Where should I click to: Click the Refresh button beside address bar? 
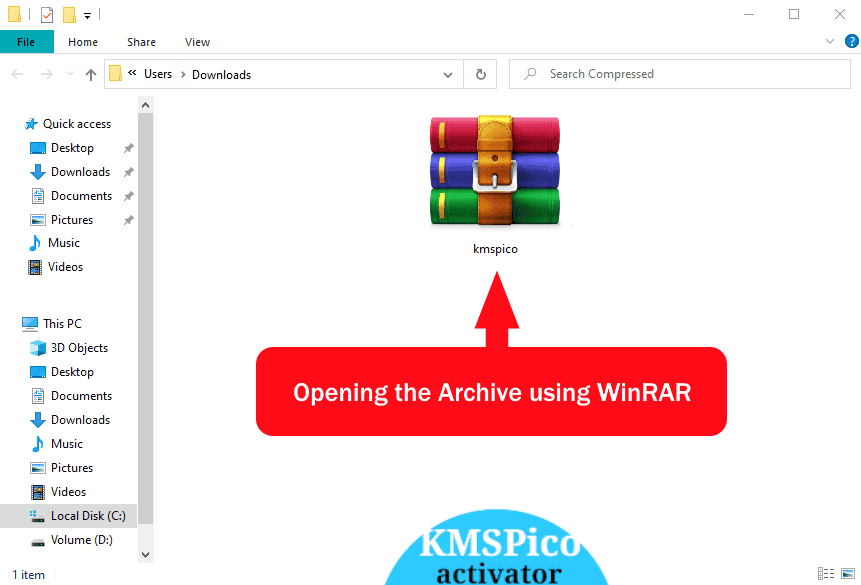480,74
